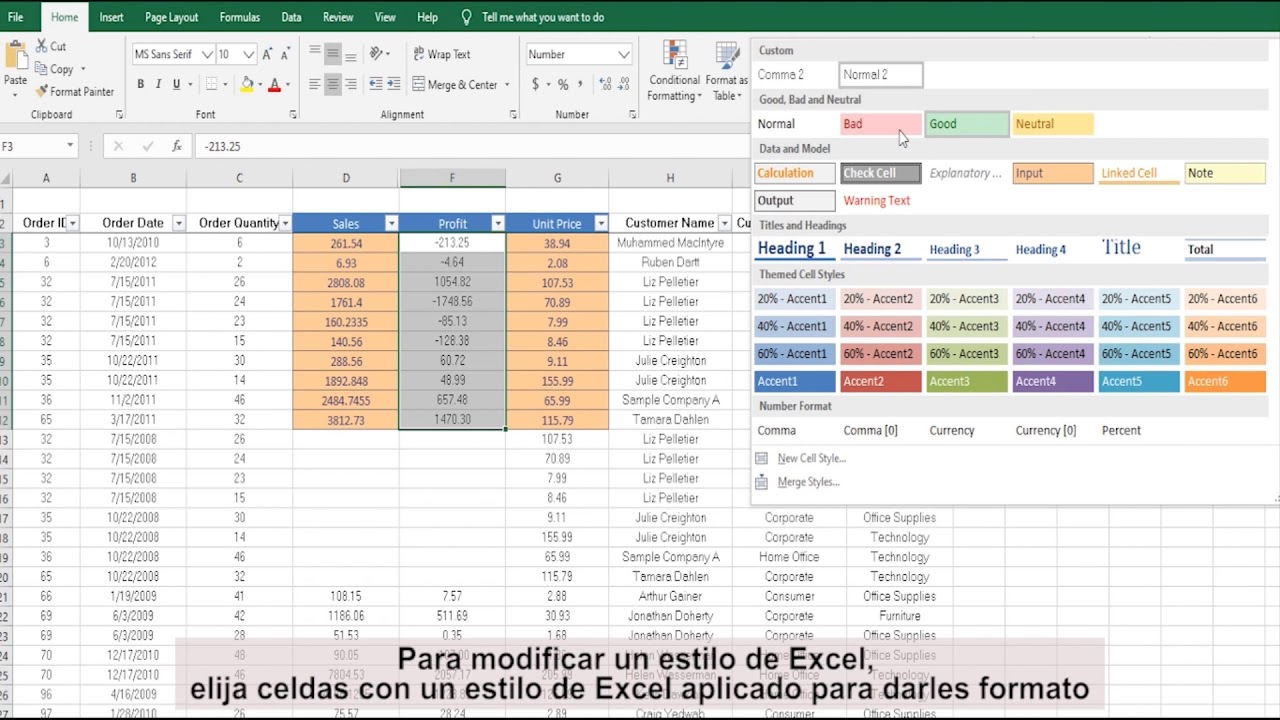Viewport: 1280px width, 720px height.
Task: Click the formula bar Enter checkmark
Action: pyautogui.click(x=147, y=146)
